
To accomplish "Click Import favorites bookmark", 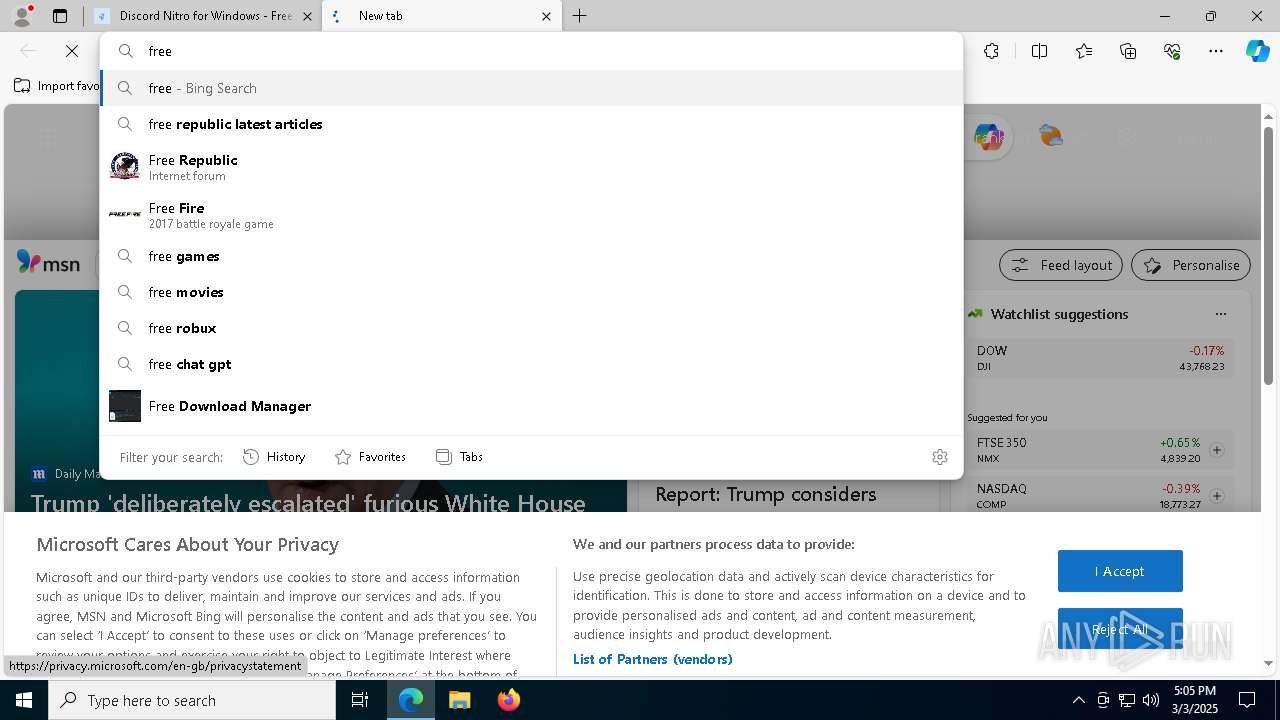I will [x=57, y=86].
